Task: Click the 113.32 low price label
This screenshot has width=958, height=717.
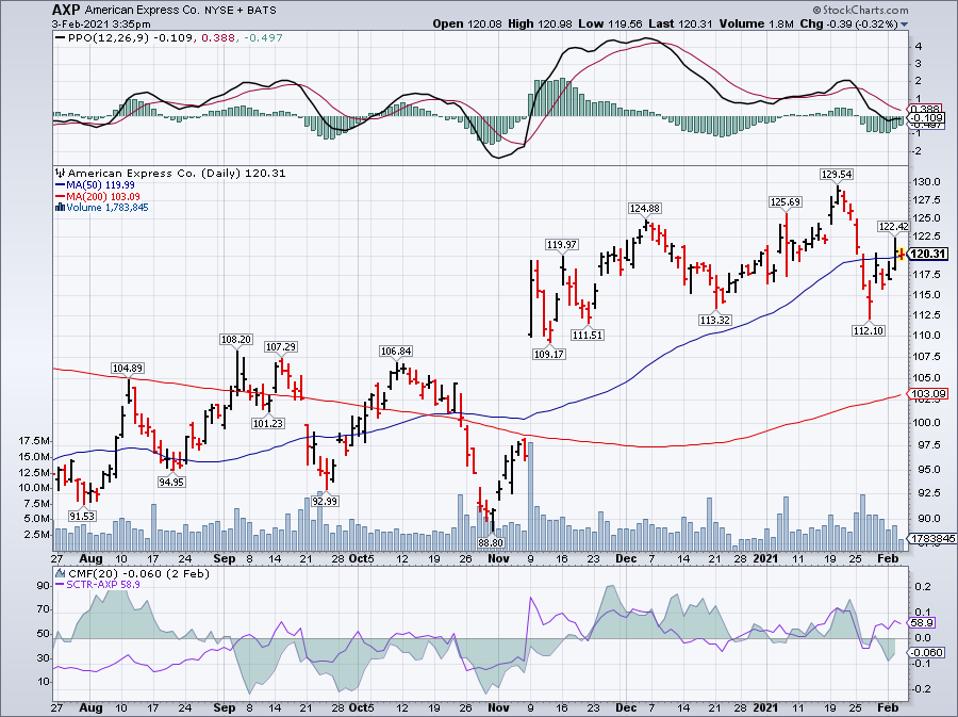Action: (715, 320)
